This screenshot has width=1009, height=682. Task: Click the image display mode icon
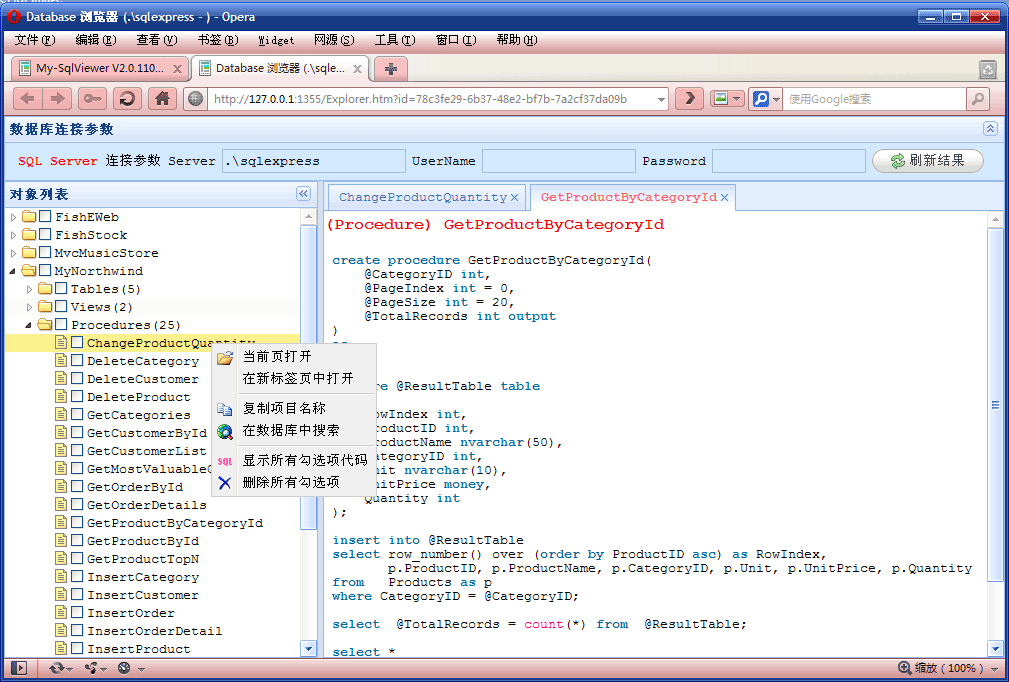point(721,98)
